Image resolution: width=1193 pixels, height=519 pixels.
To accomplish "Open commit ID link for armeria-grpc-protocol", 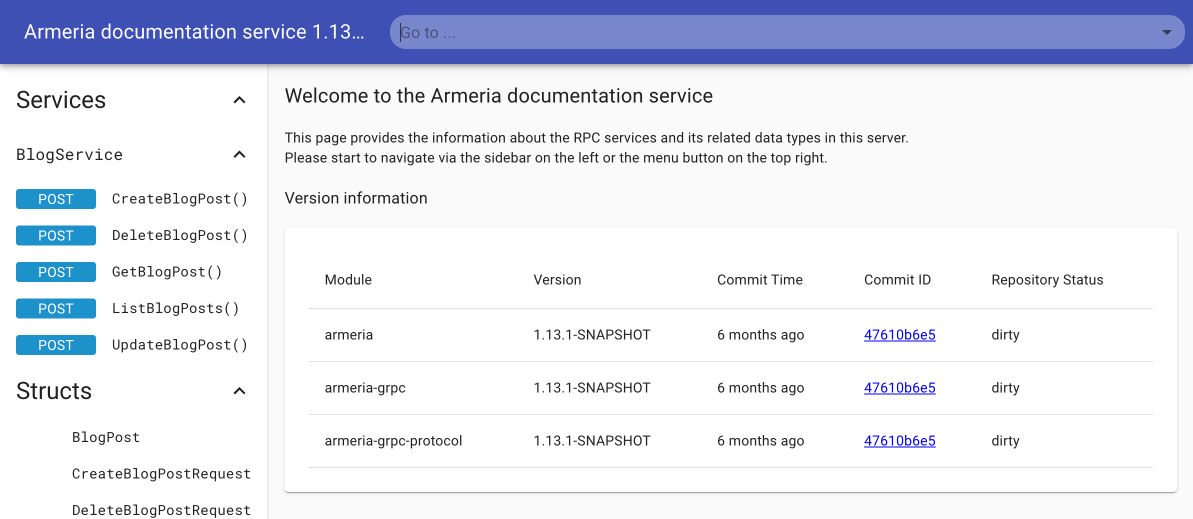I will click(x=899, y=441).
